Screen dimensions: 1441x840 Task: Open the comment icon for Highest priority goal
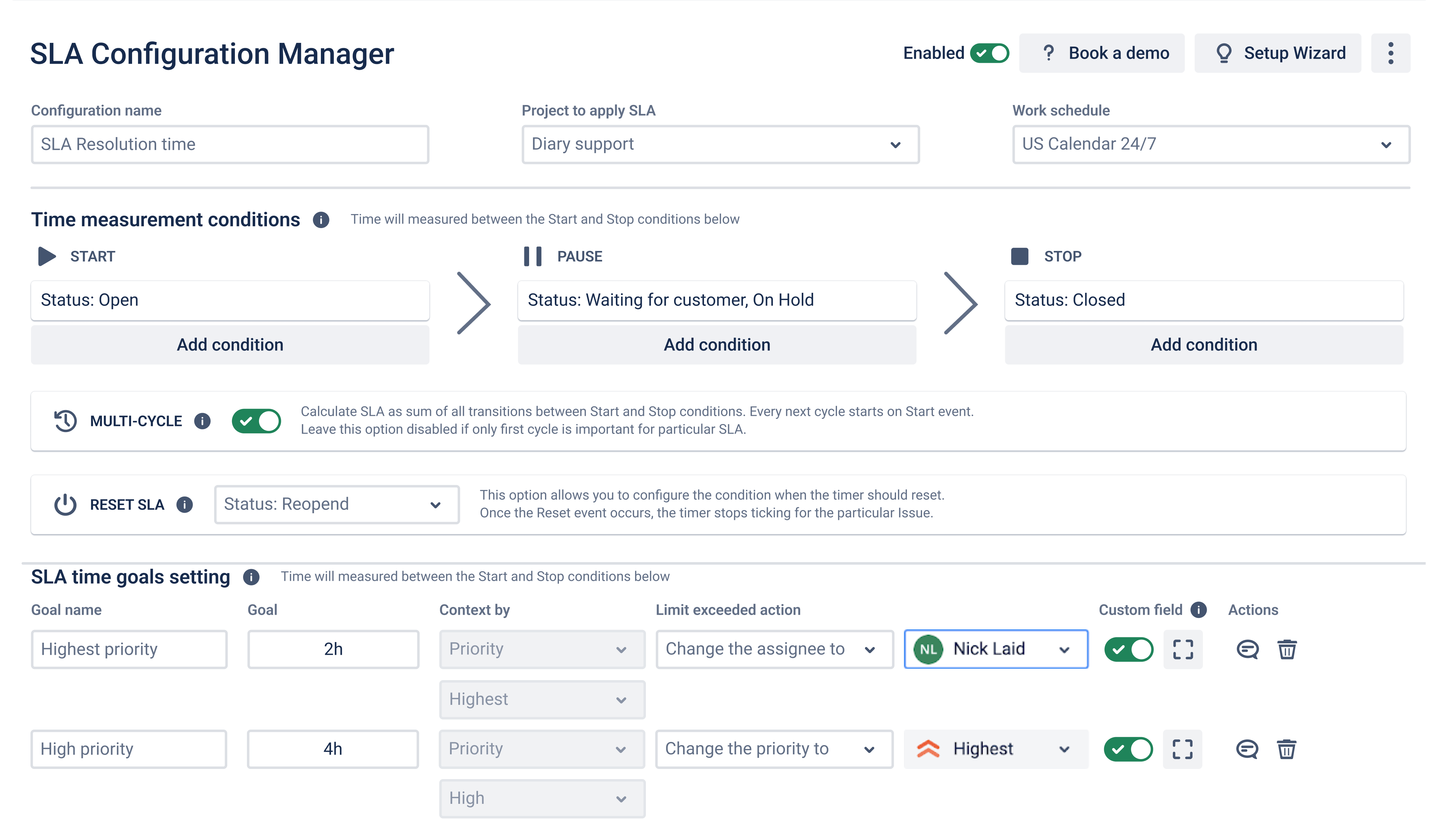(x=1248, y=649)
